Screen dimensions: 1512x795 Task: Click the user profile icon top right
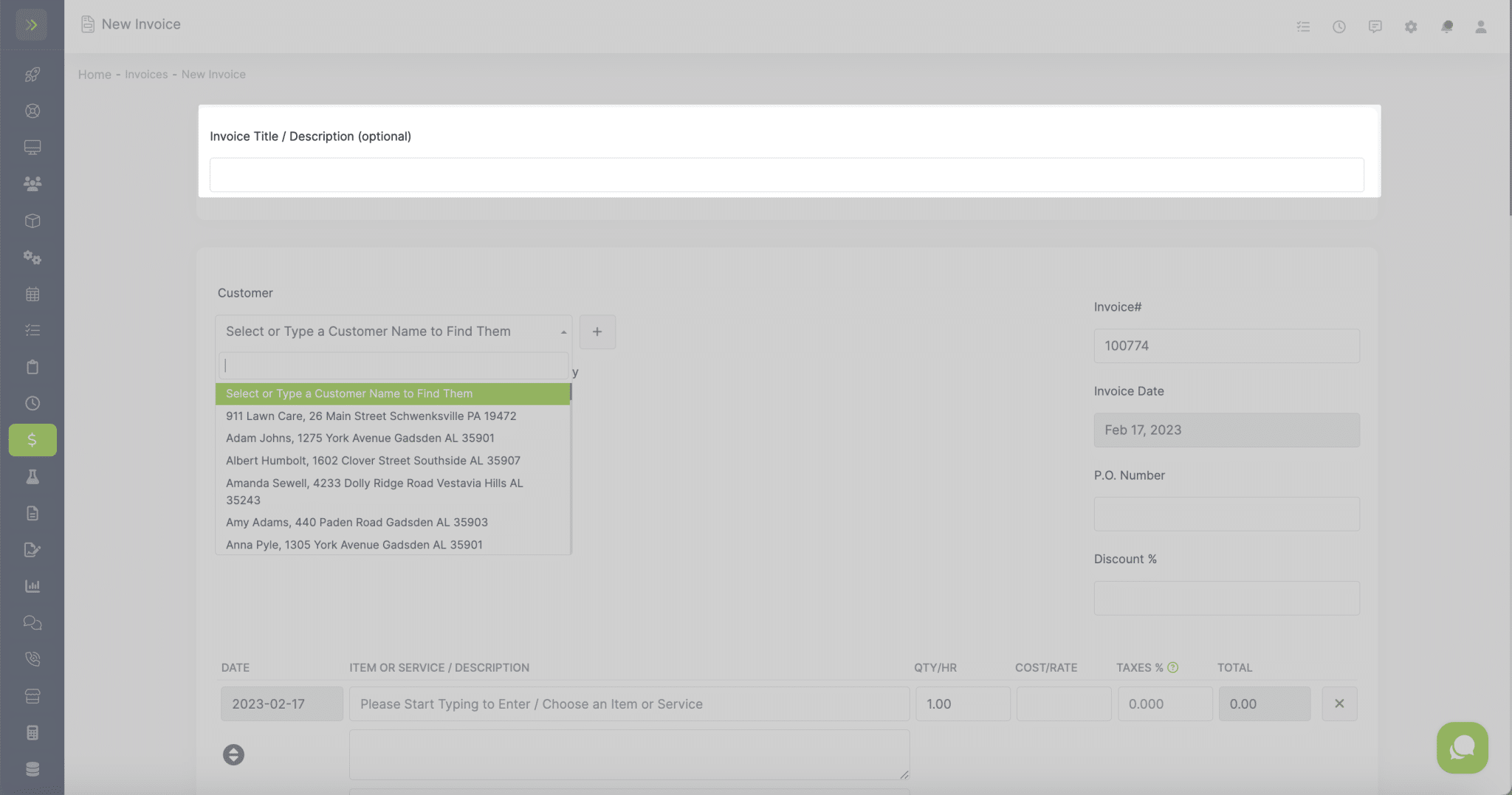[1481, 27]
